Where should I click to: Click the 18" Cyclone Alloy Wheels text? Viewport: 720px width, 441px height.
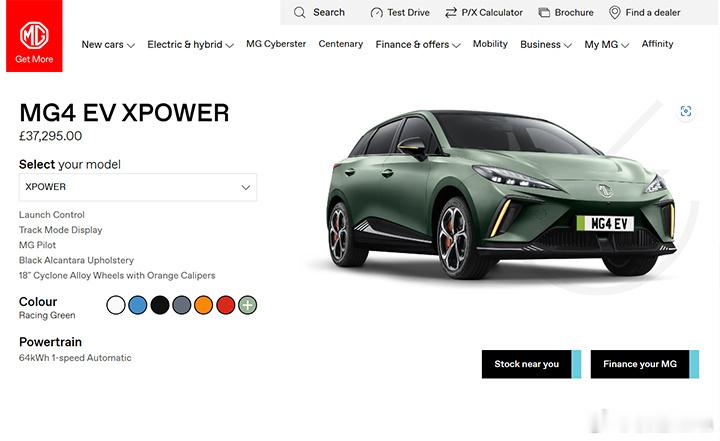(117, 276)
